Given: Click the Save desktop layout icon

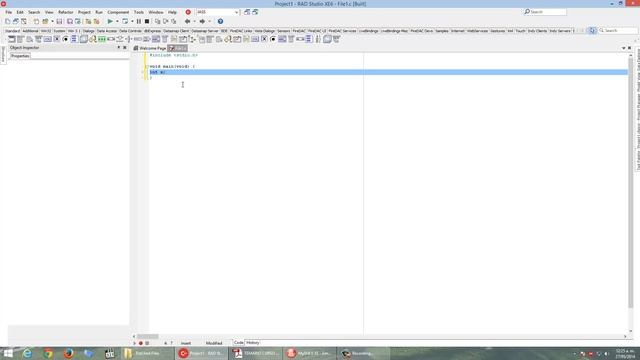Looking at the screenshot, I should 247,12.
